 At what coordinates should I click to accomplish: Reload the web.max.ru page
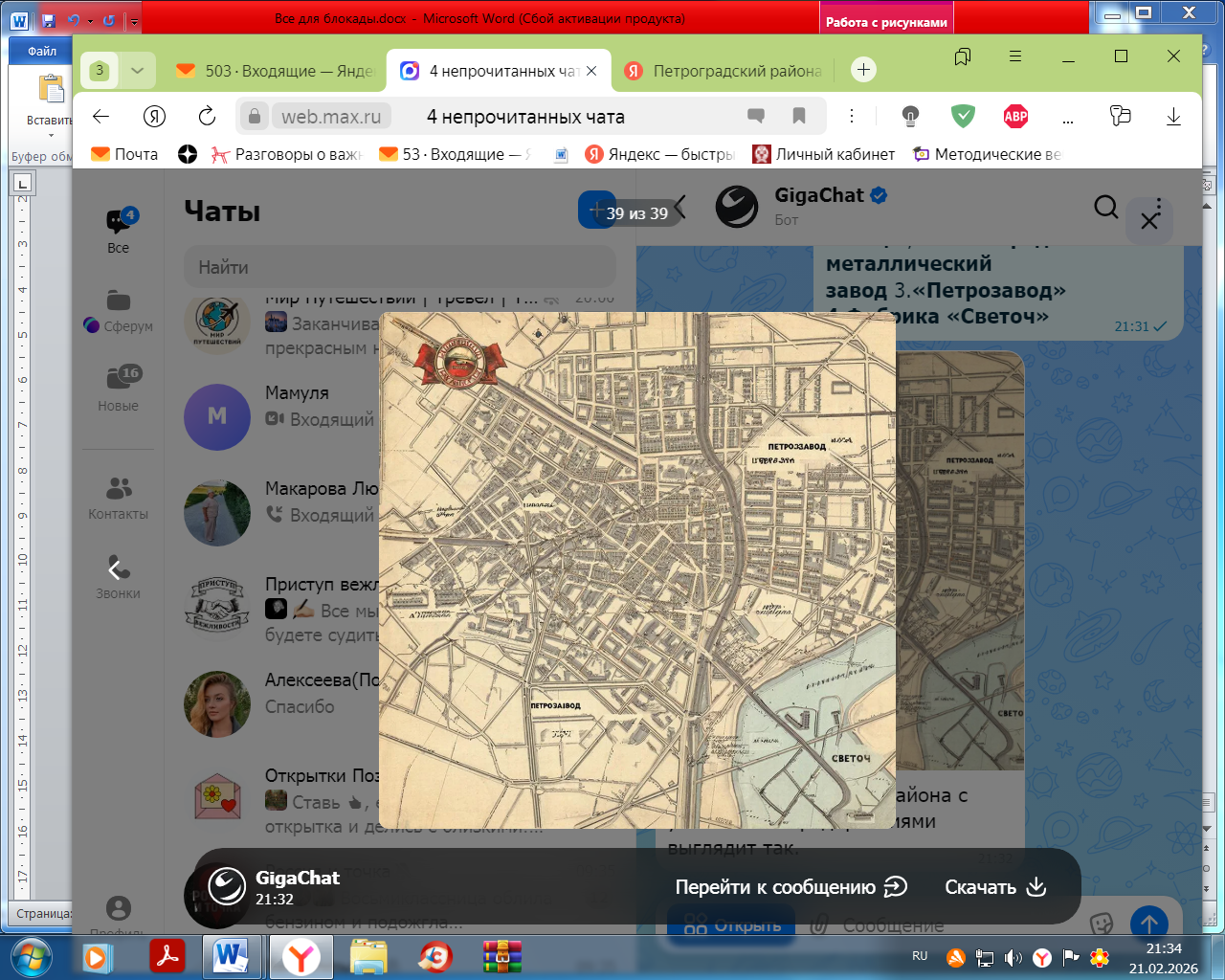(x=207, y=117)
